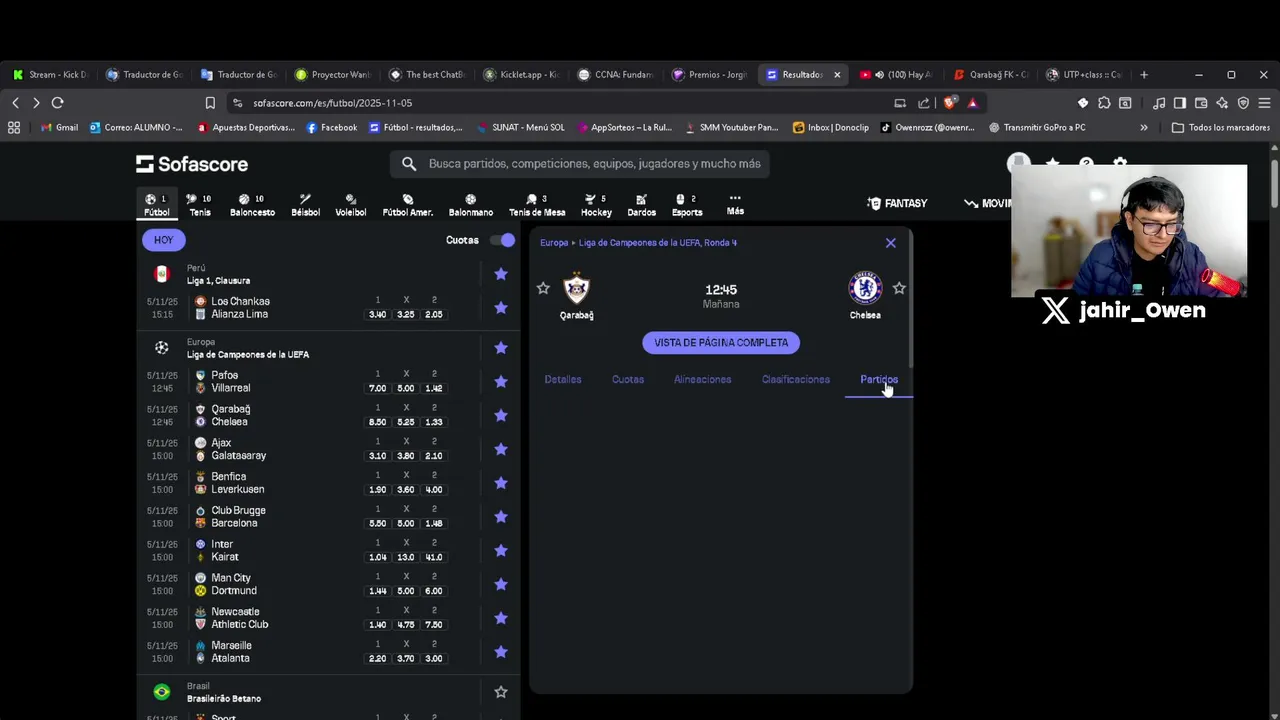
Task: Switch to the Clasificaciones tab
Action: (x=796, y=380)
